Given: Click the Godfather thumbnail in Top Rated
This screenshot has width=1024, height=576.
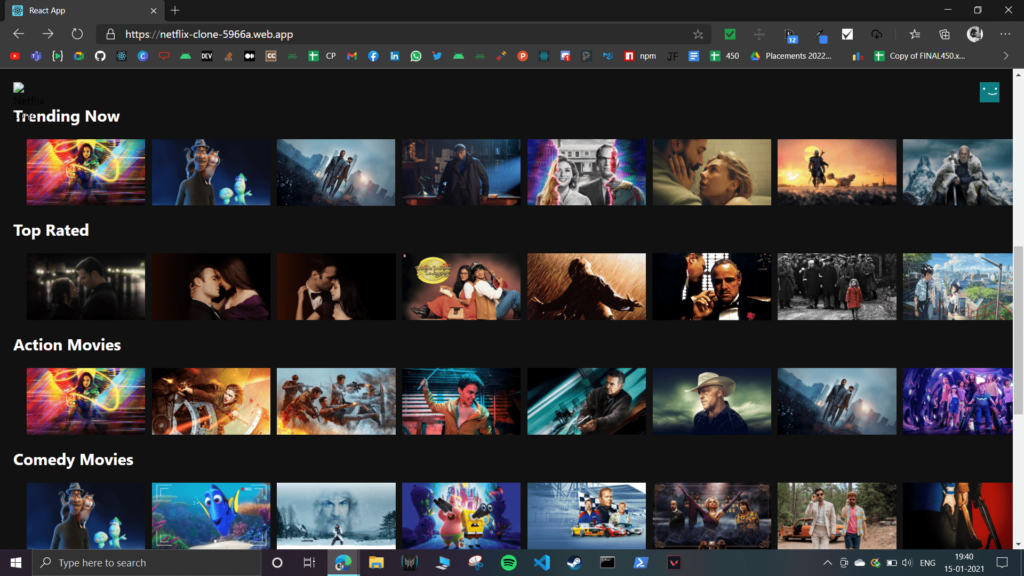Looking at the screenshot, I should point(712,287).
